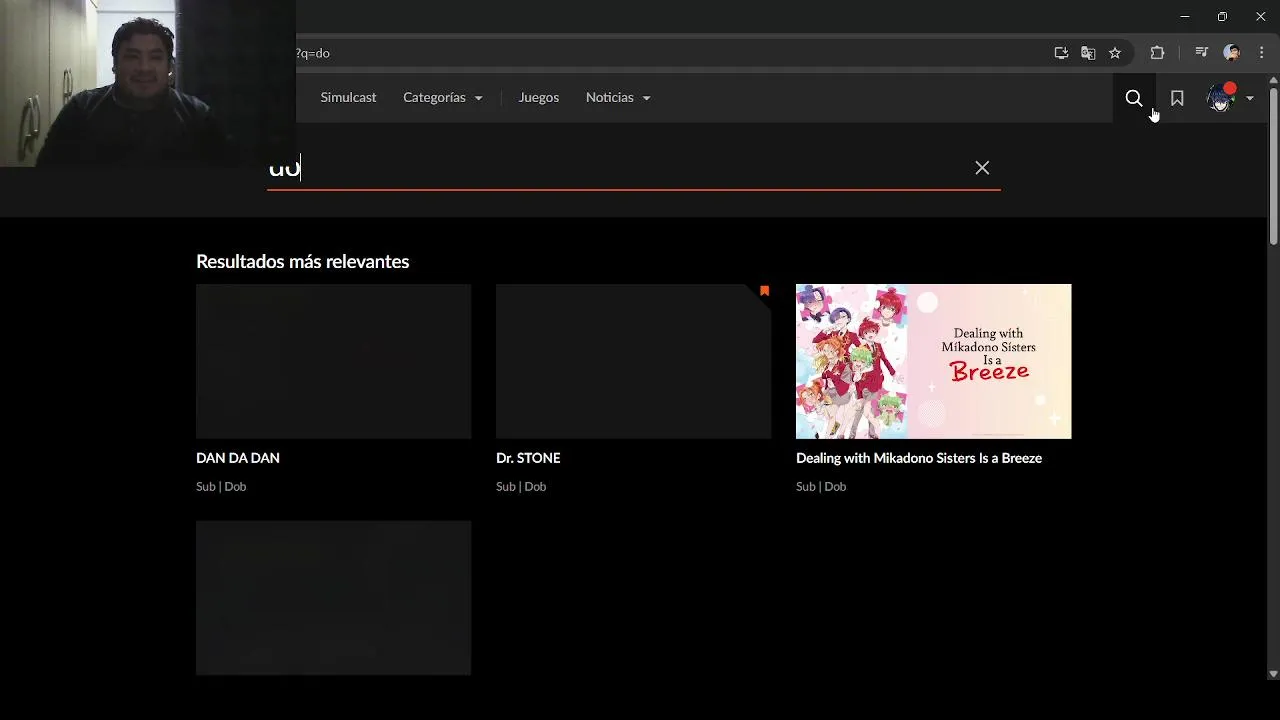
Task: Open the Crunchyroll profile avatar menu
Action: pos(1220,98)
